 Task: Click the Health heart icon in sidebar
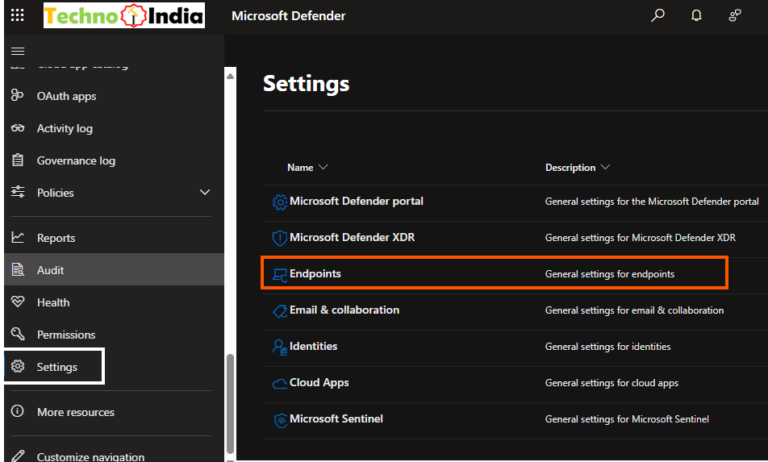[18, 302]
